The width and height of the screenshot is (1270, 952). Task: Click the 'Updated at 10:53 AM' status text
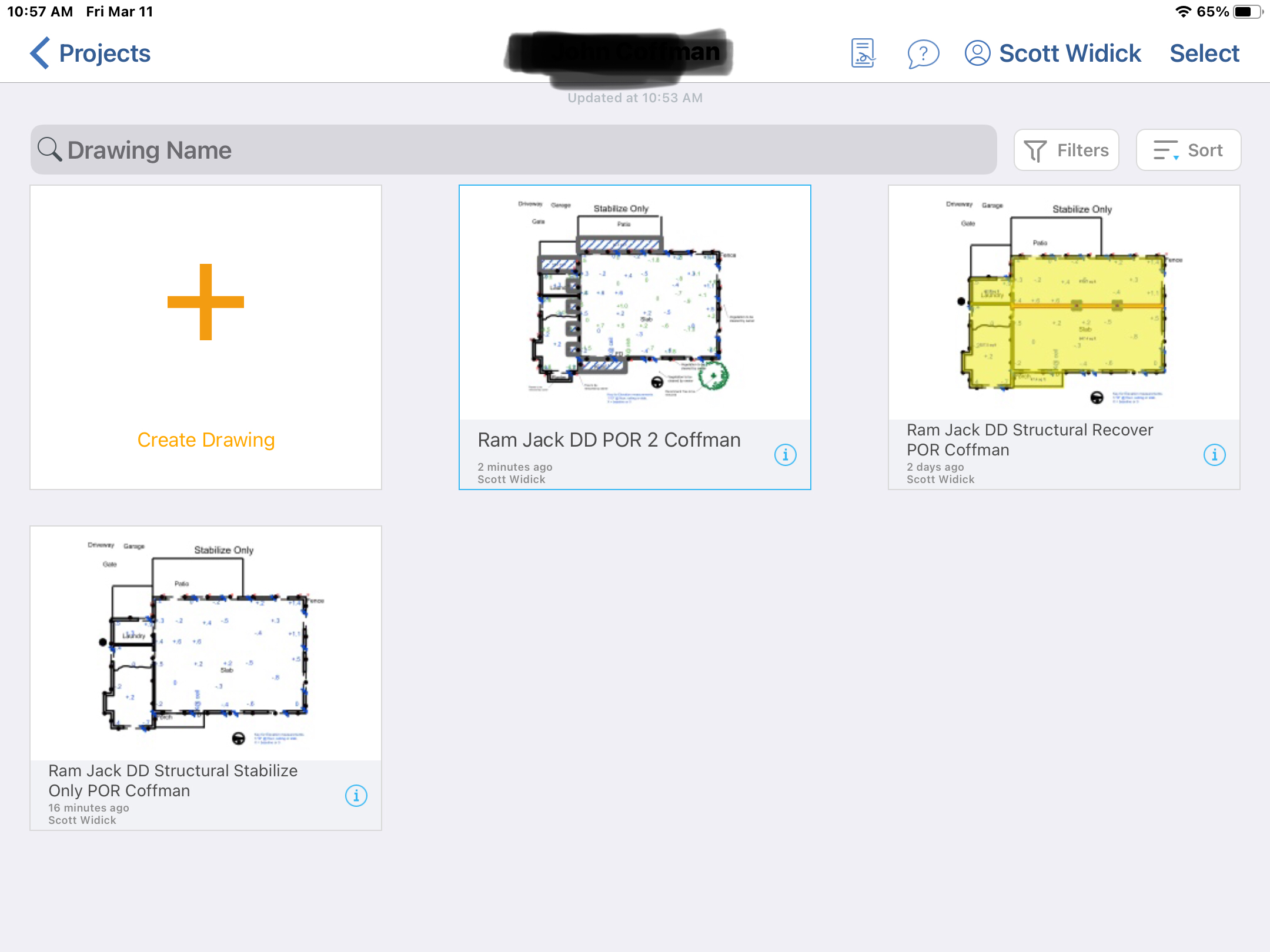pos(635,98)
